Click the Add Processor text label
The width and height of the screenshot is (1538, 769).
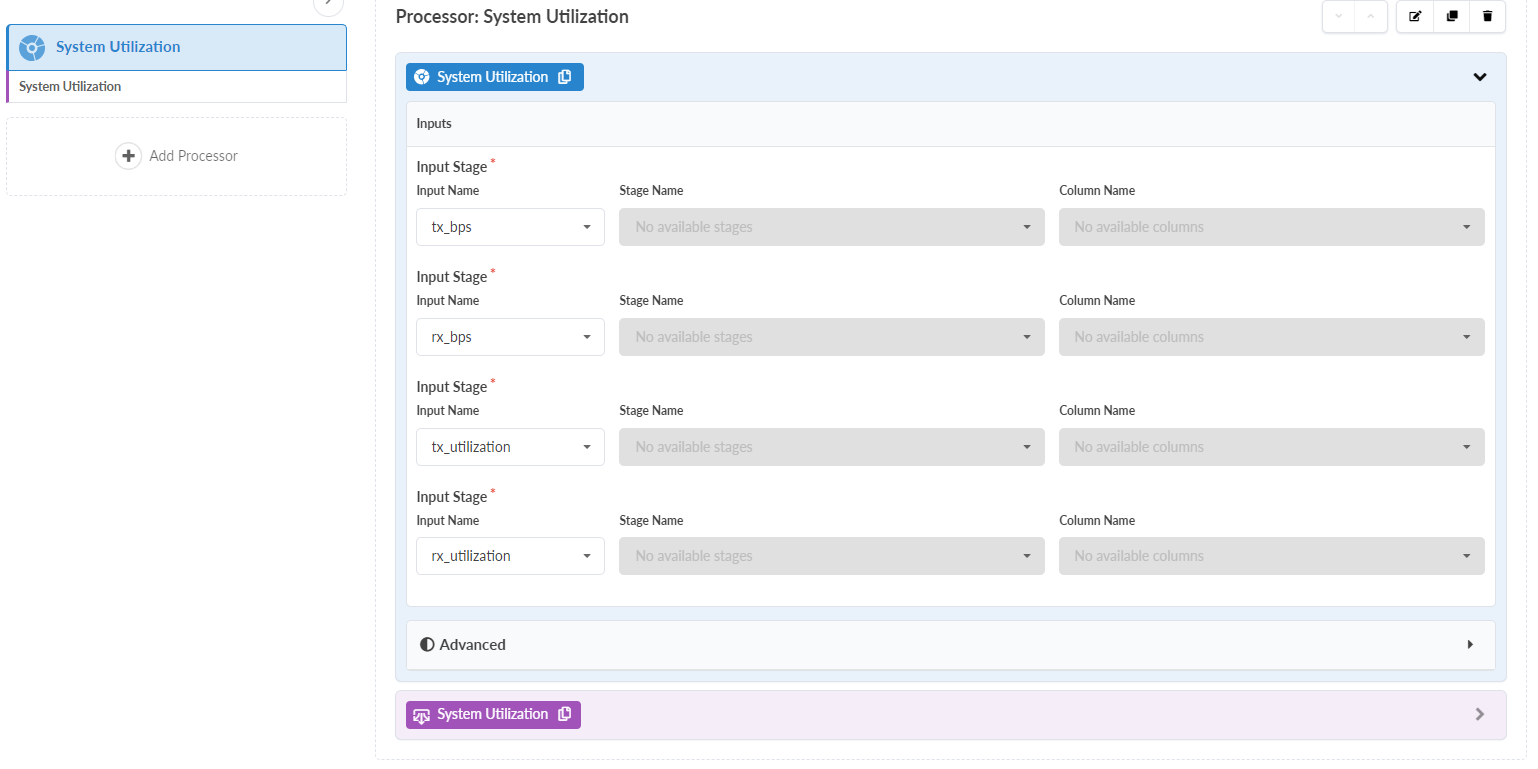coord(193,156)
